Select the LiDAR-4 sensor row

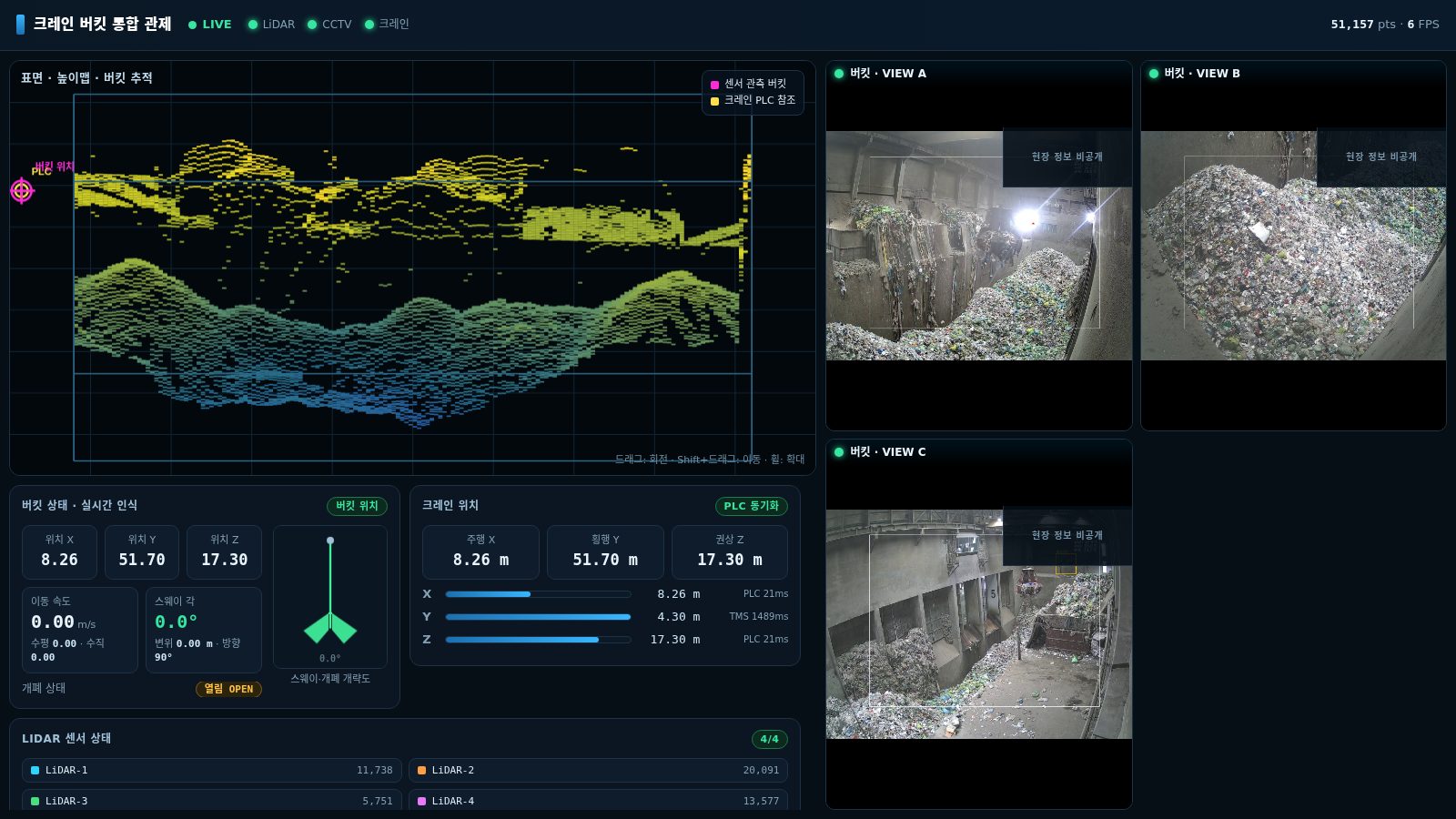pos(598,801)
